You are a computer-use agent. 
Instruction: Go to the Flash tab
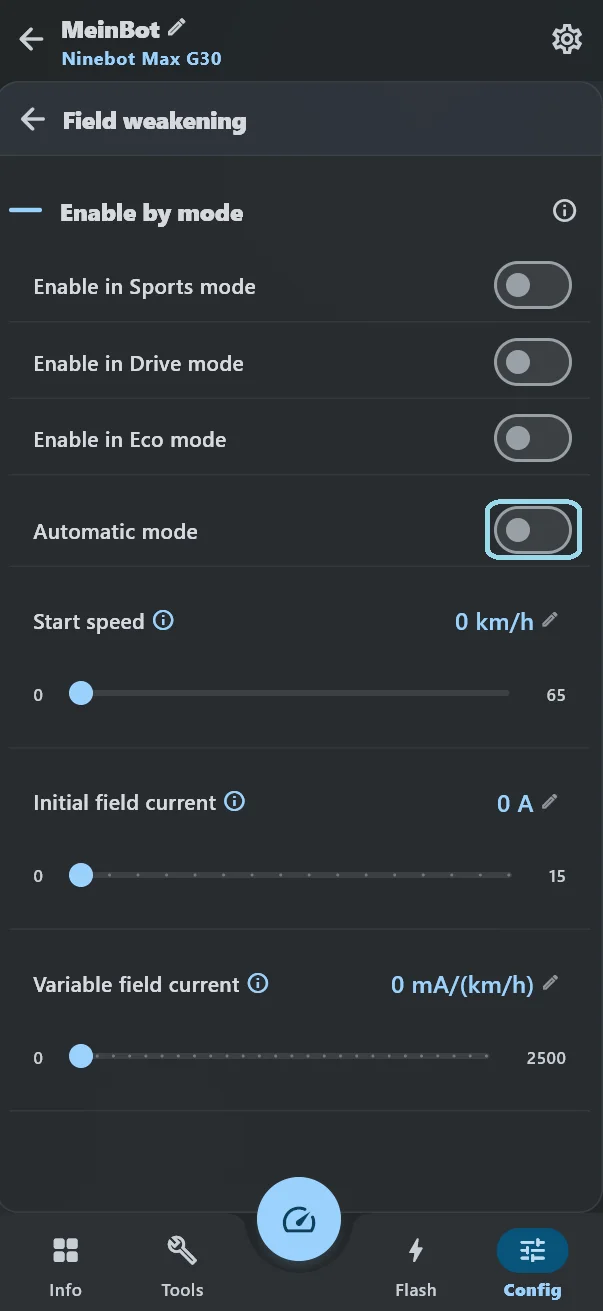pos(415,1264)
